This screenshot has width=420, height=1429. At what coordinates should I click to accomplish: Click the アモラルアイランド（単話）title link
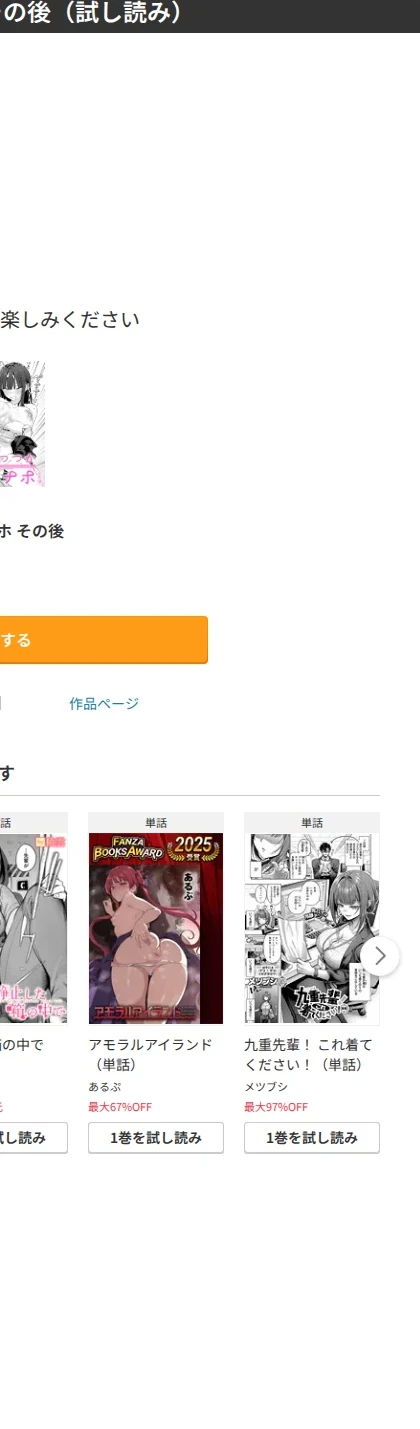point(151,1054)
